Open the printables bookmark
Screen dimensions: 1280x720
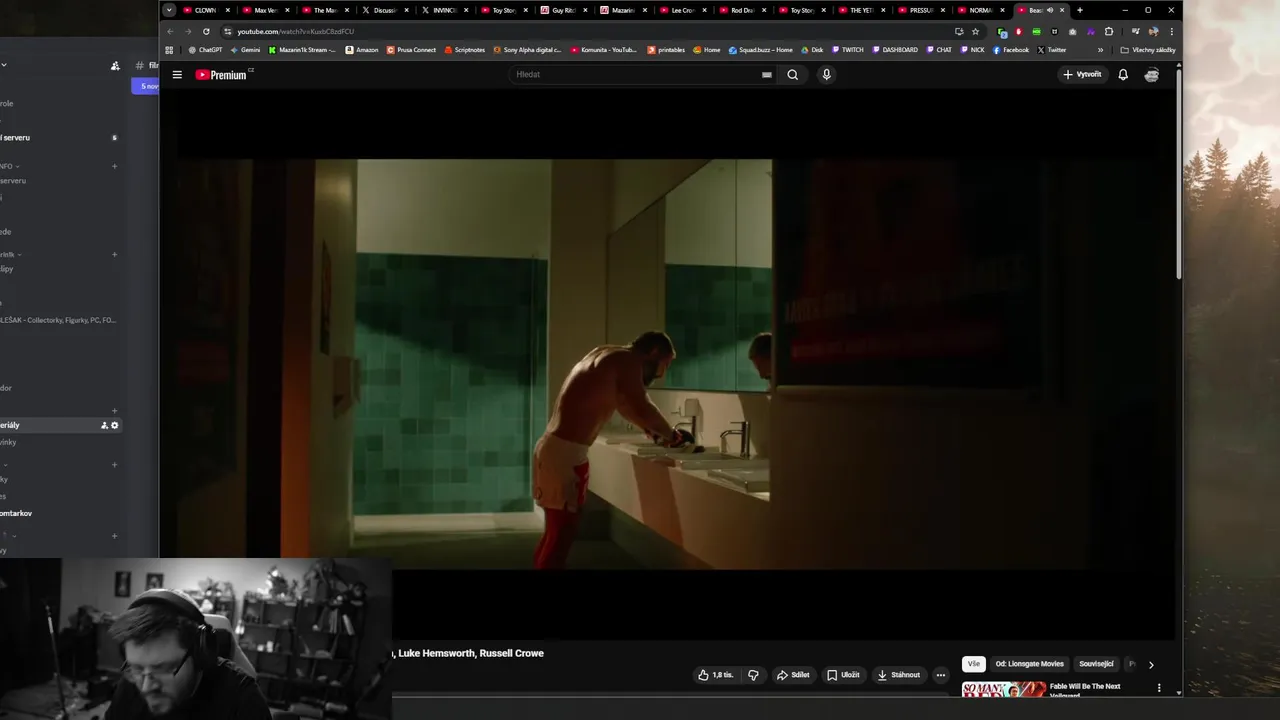(x=666, y=50)
